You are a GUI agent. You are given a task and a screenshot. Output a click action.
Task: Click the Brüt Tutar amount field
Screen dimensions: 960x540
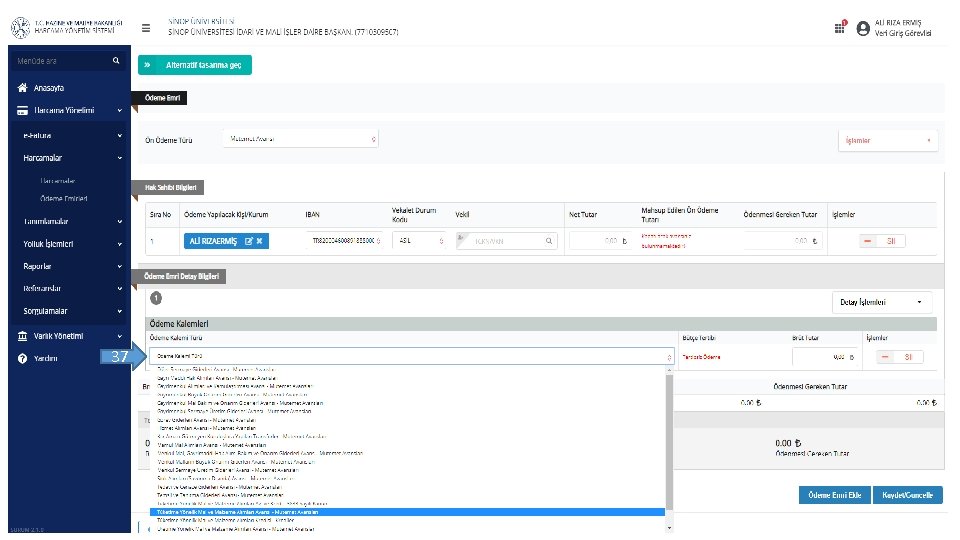pos(825,357)
